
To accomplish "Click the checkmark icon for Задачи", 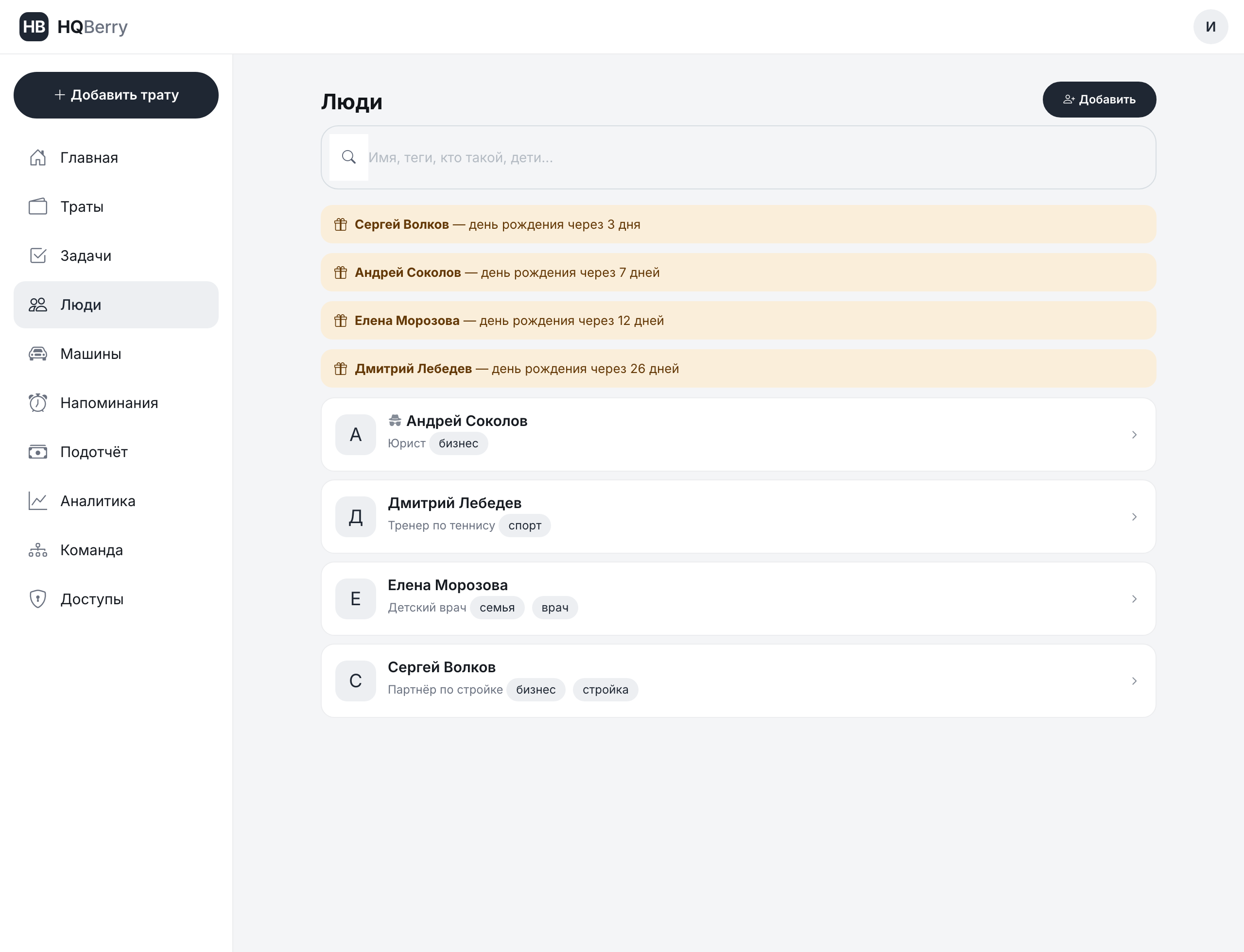I will [x=38, y=255].
